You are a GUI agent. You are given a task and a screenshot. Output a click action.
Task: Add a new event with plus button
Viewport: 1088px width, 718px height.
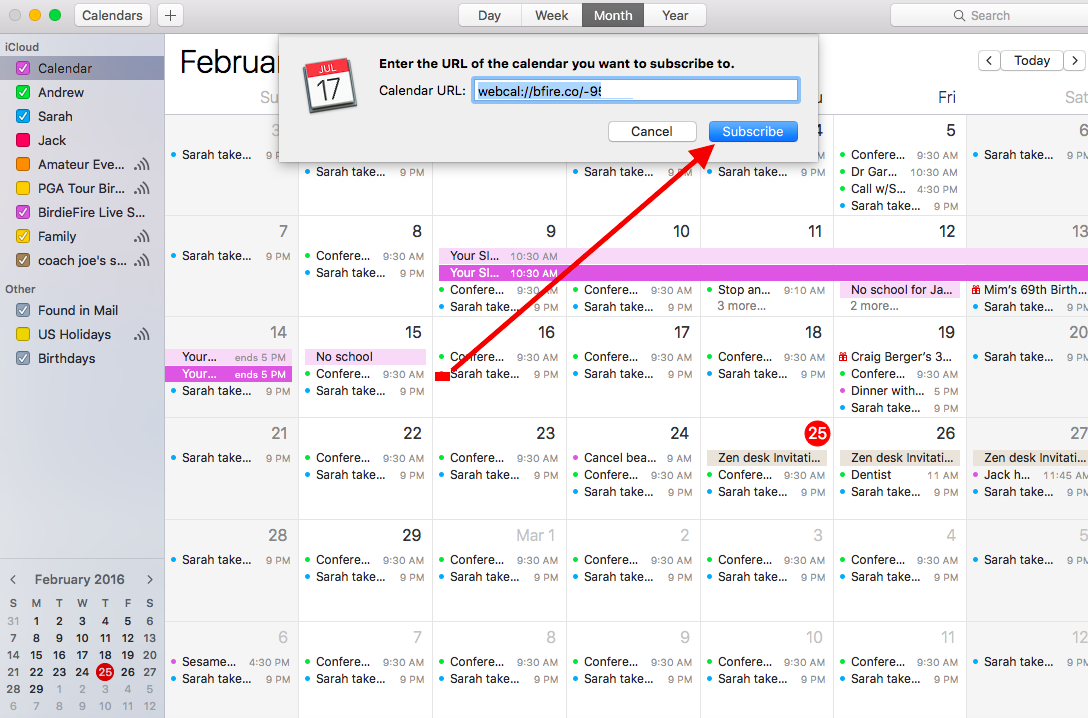click(x=171, y=15)
